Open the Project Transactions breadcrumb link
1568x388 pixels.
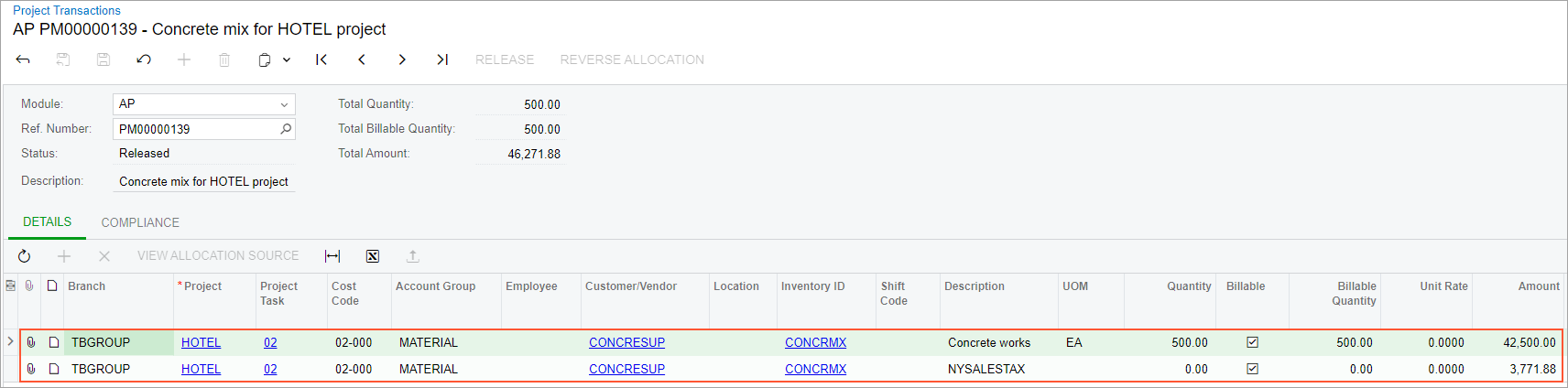click(x=67, y=10)
